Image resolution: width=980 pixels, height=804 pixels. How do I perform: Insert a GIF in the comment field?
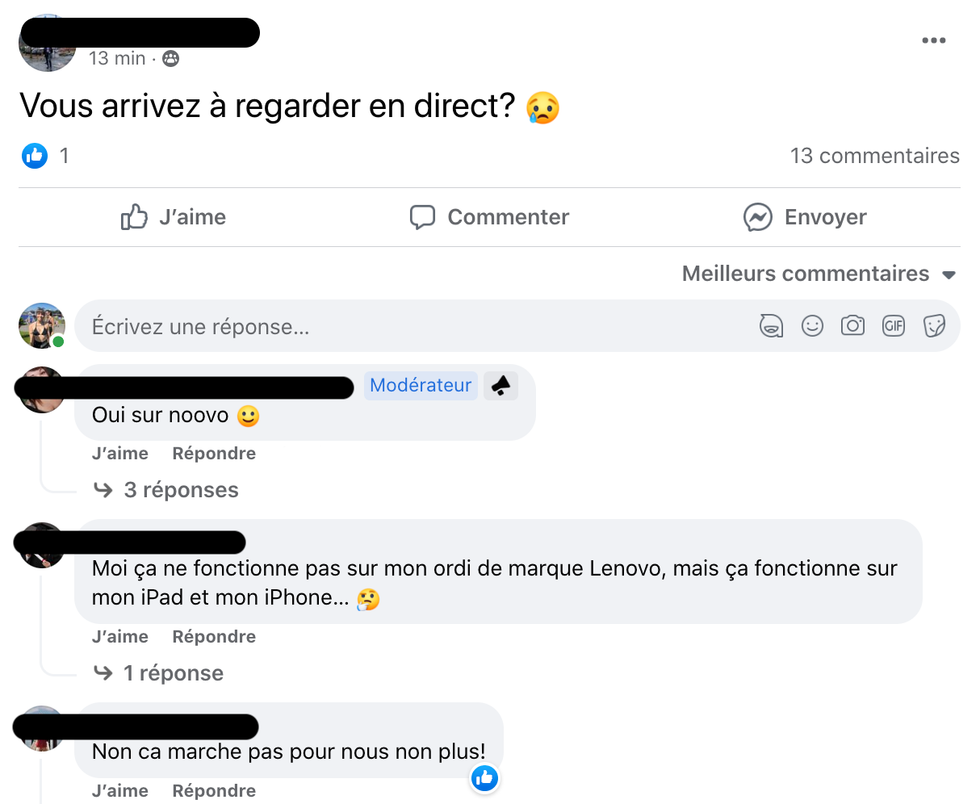893,326
